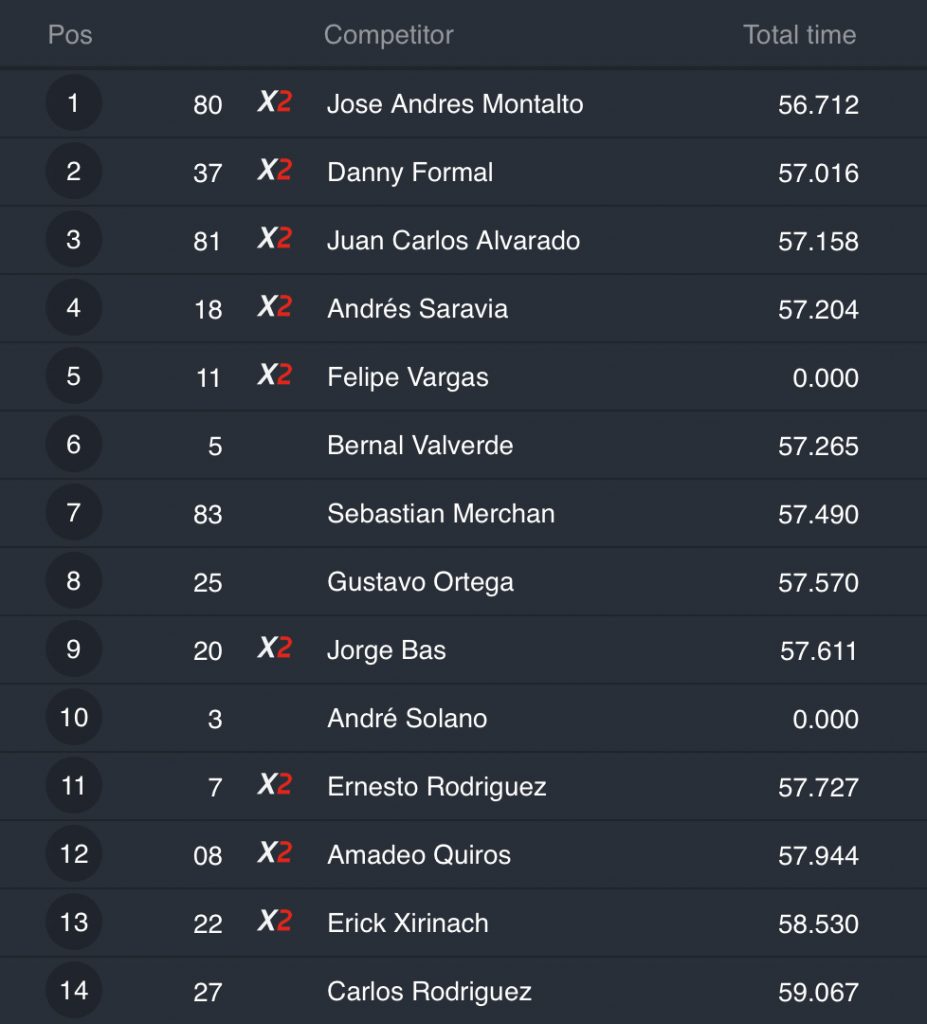Click the X2 badge for Ernesto Rodriguez
This screenshot has width=927, height=1024.
[274, 785]
